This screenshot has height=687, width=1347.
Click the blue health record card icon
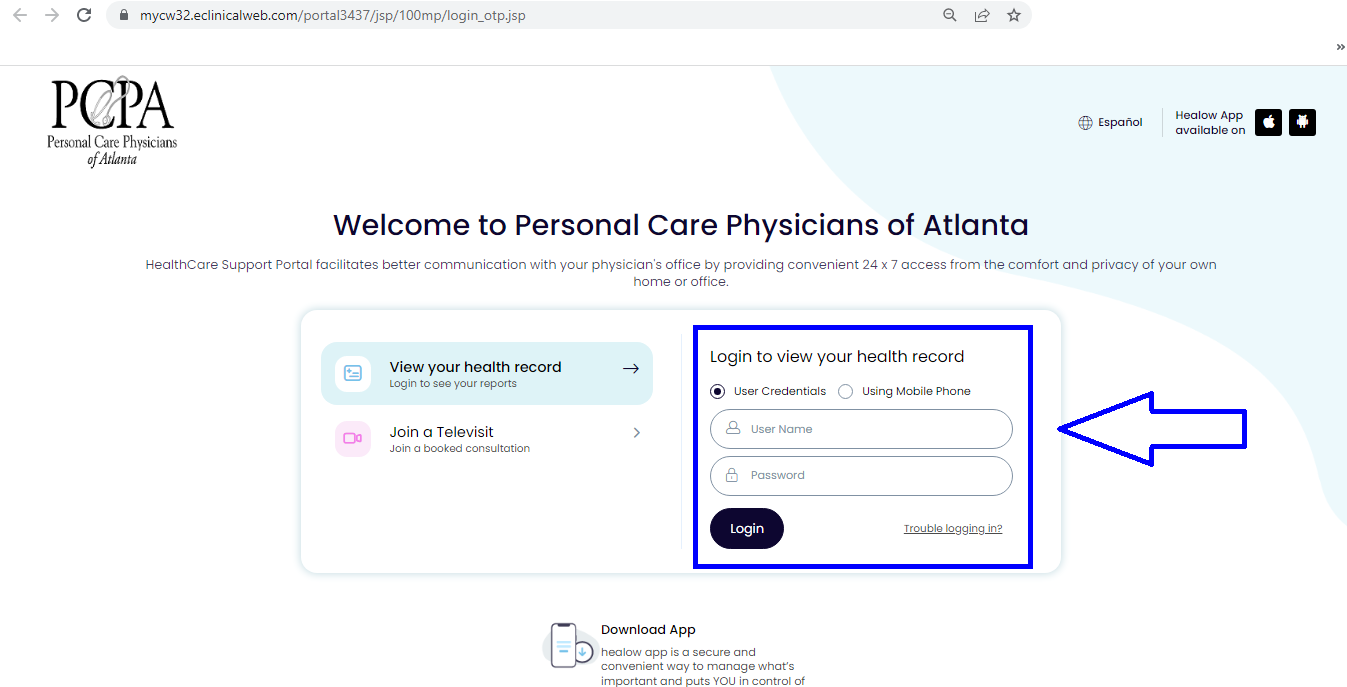pos(352,371)
